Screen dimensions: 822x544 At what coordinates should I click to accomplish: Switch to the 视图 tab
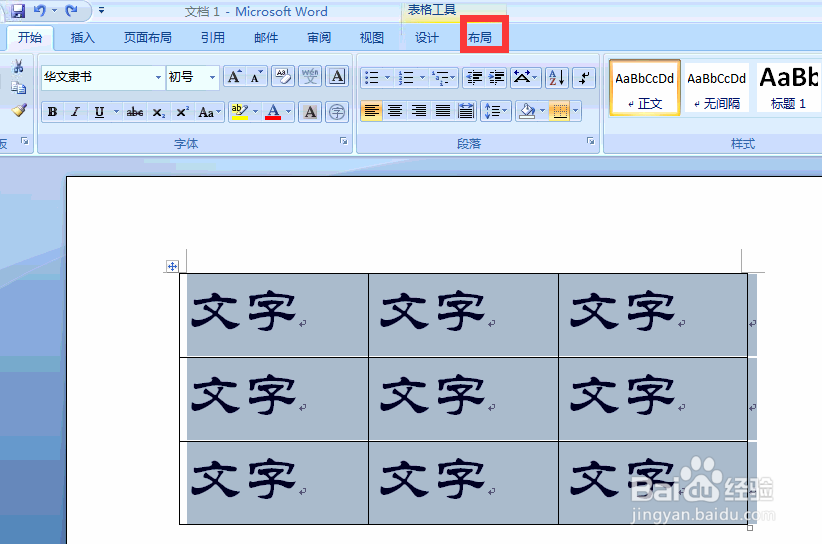coord(372,38)
